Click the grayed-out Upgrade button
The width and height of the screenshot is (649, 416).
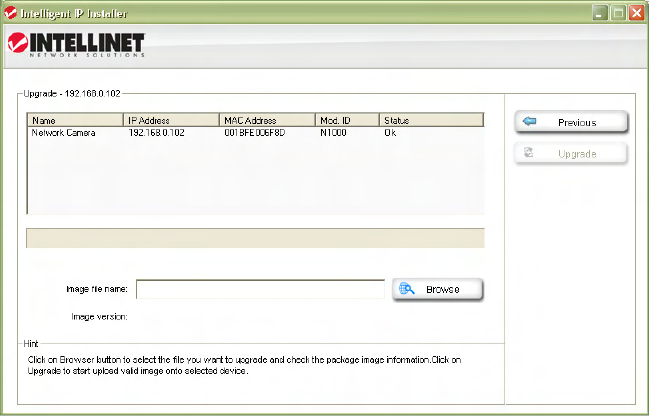pyautogui.click(x=571, y=154)
